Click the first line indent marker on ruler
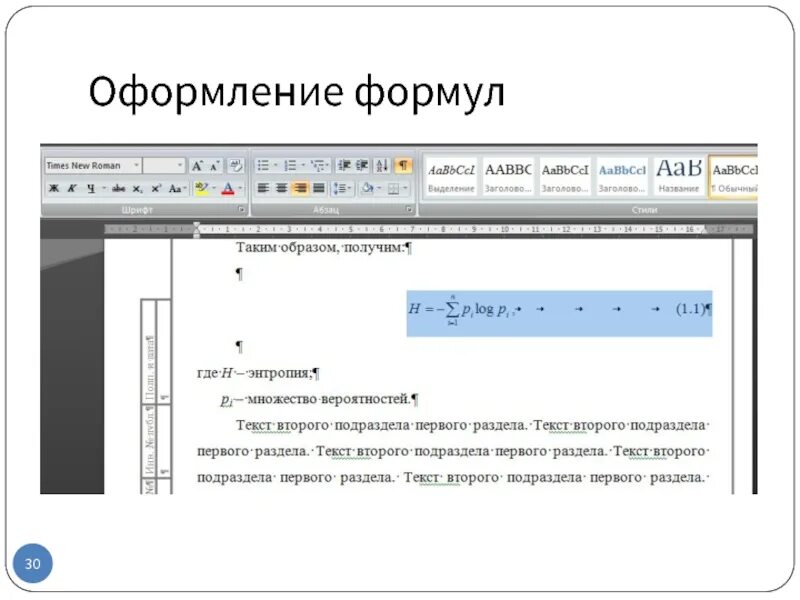 click(197, 225)
